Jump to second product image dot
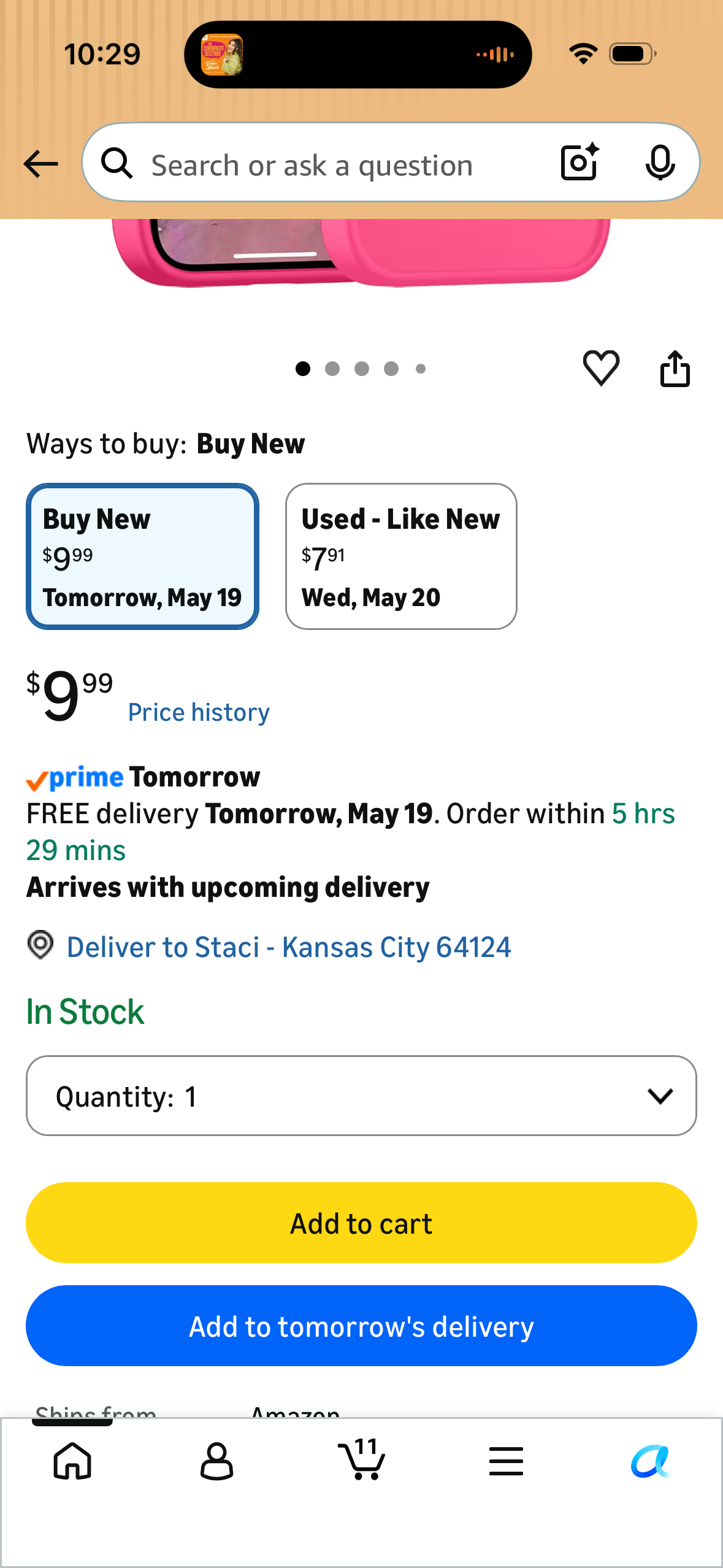This screenshot has width=723, height=1568. 332,369
